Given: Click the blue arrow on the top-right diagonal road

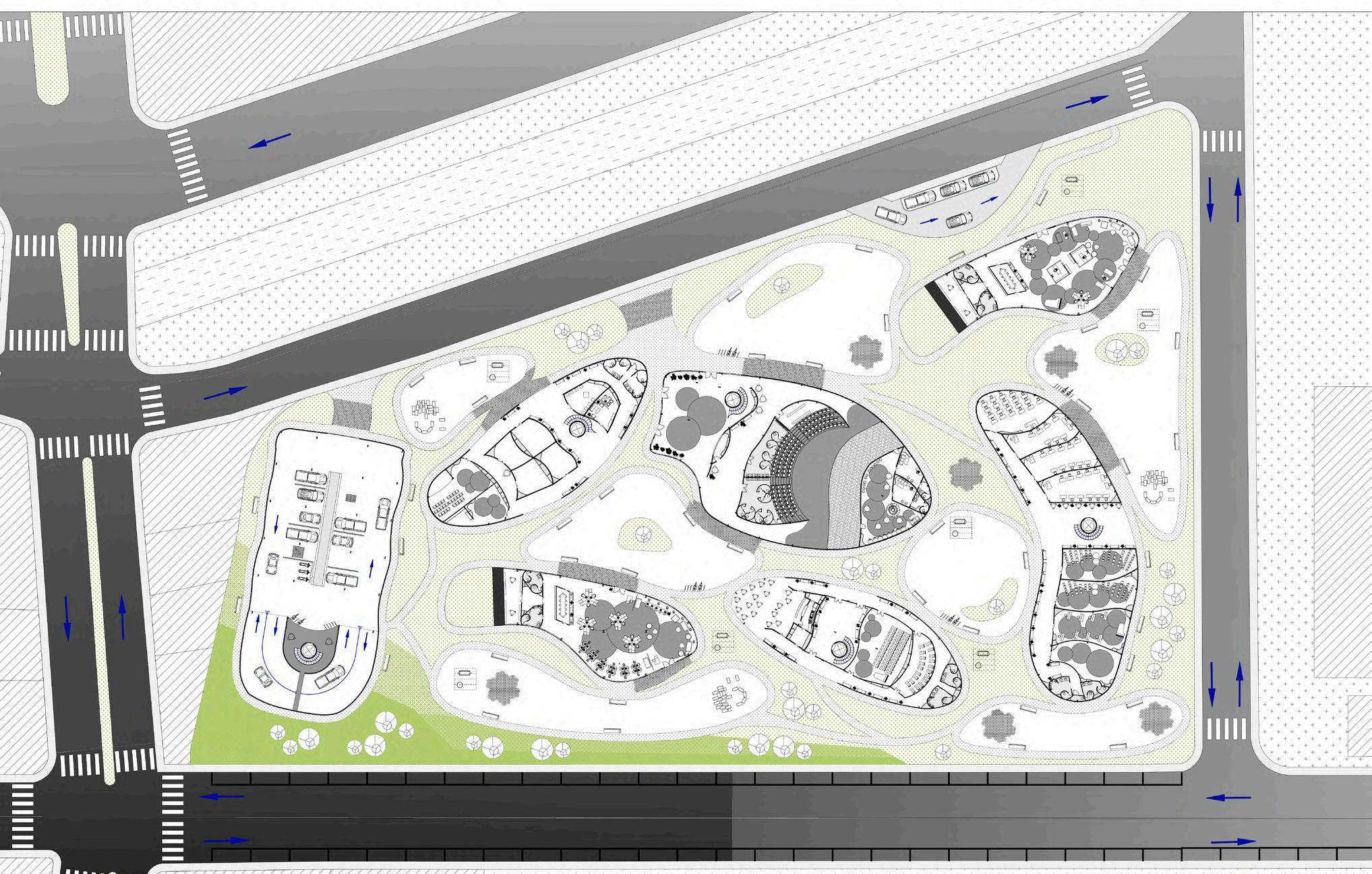Looking at the screenshot, I should (x=1087, y=102).
